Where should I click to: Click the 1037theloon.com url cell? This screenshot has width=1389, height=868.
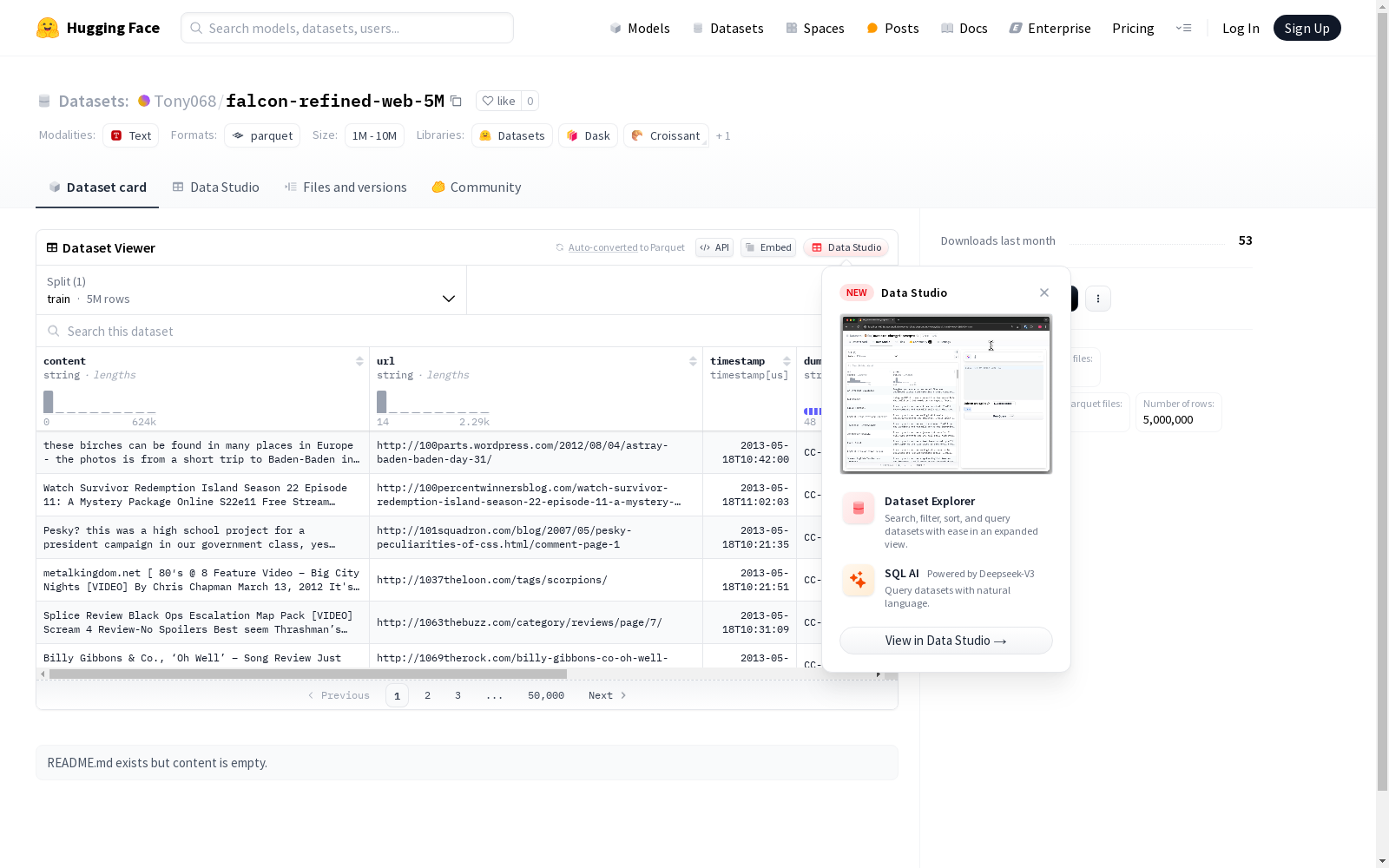click(536, 580)
